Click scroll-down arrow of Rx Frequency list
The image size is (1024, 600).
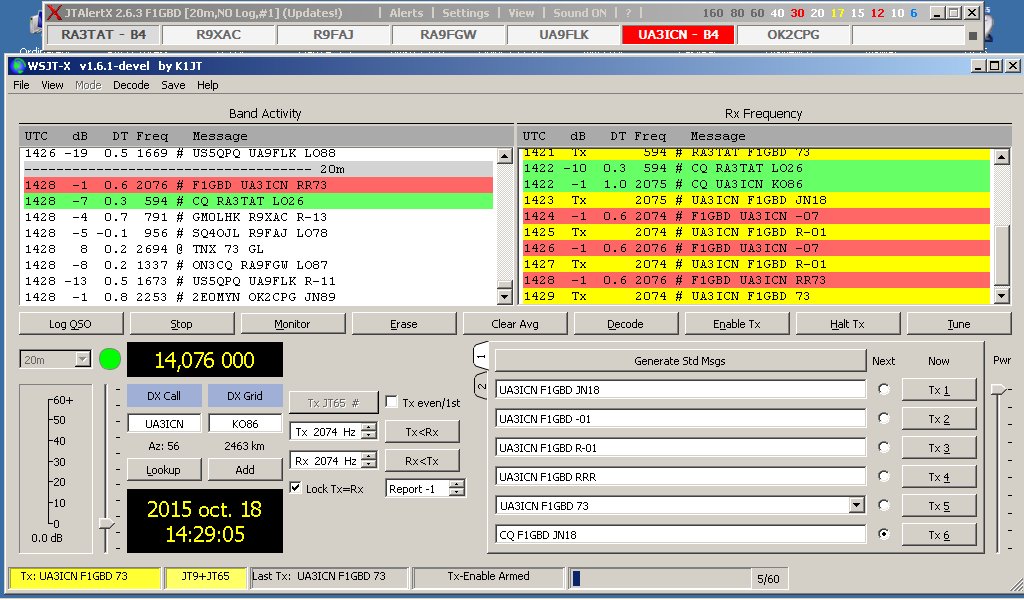[x=1002, y=296]
